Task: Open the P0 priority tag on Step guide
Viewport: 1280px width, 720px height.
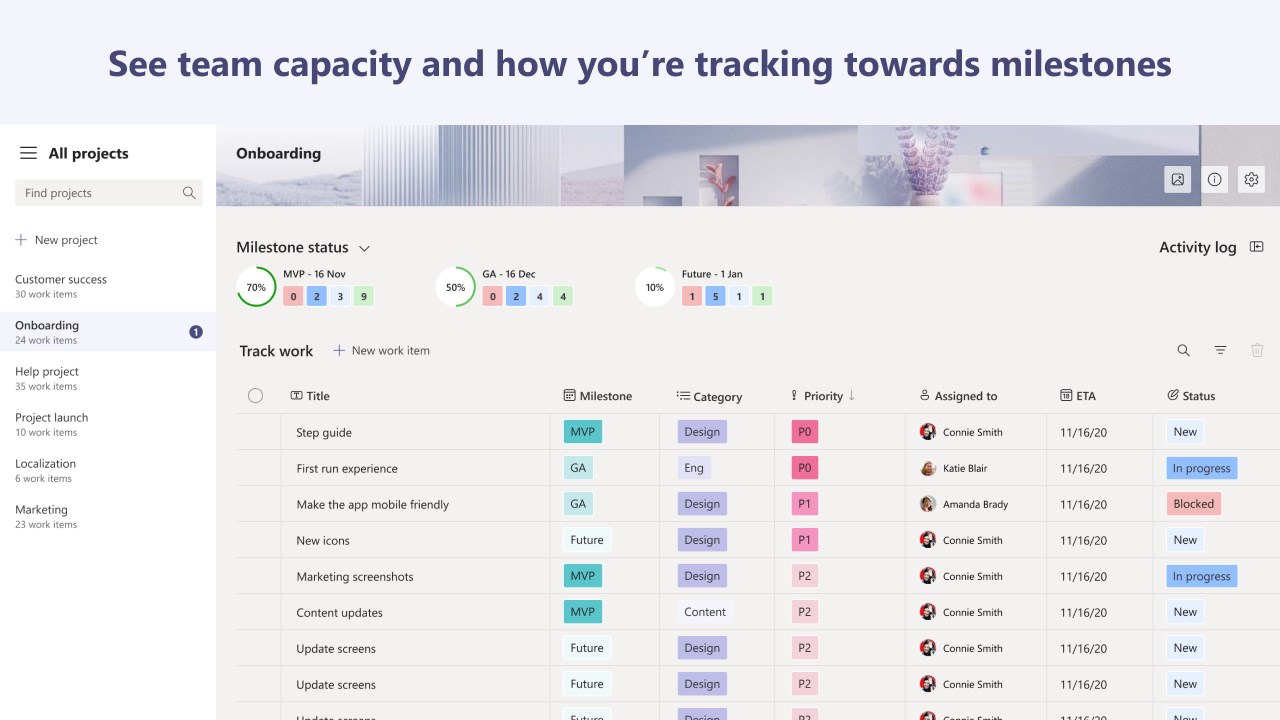Action: pos(805,432)
